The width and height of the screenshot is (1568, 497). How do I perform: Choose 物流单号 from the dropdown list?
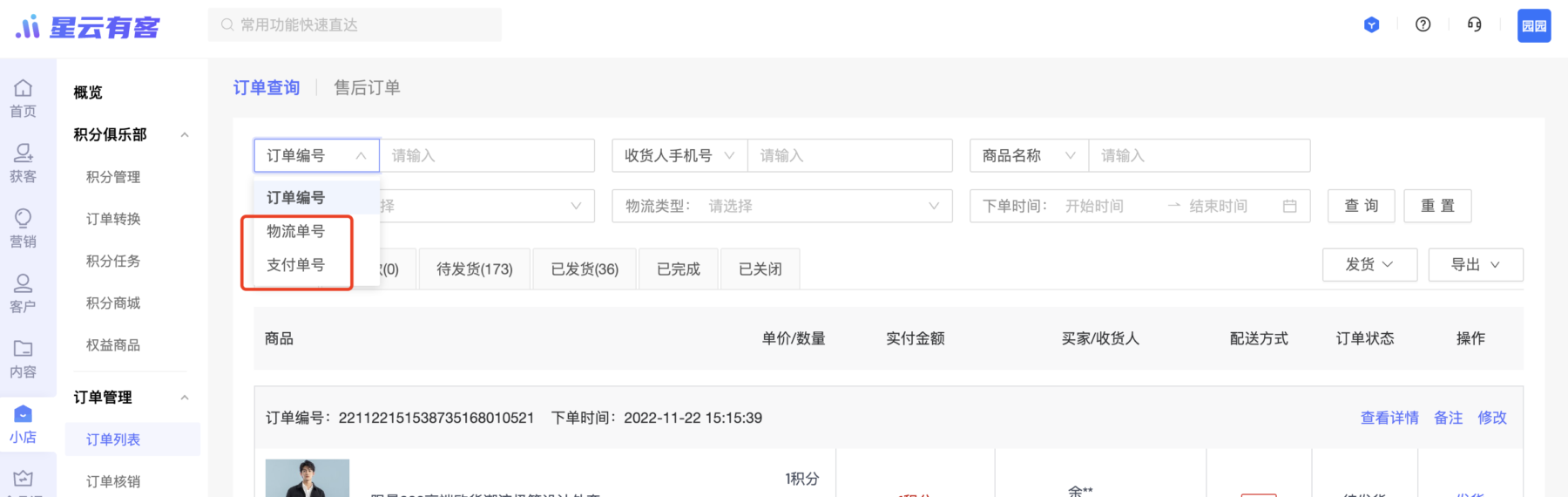pyautogui.click(x=317, y=231)
